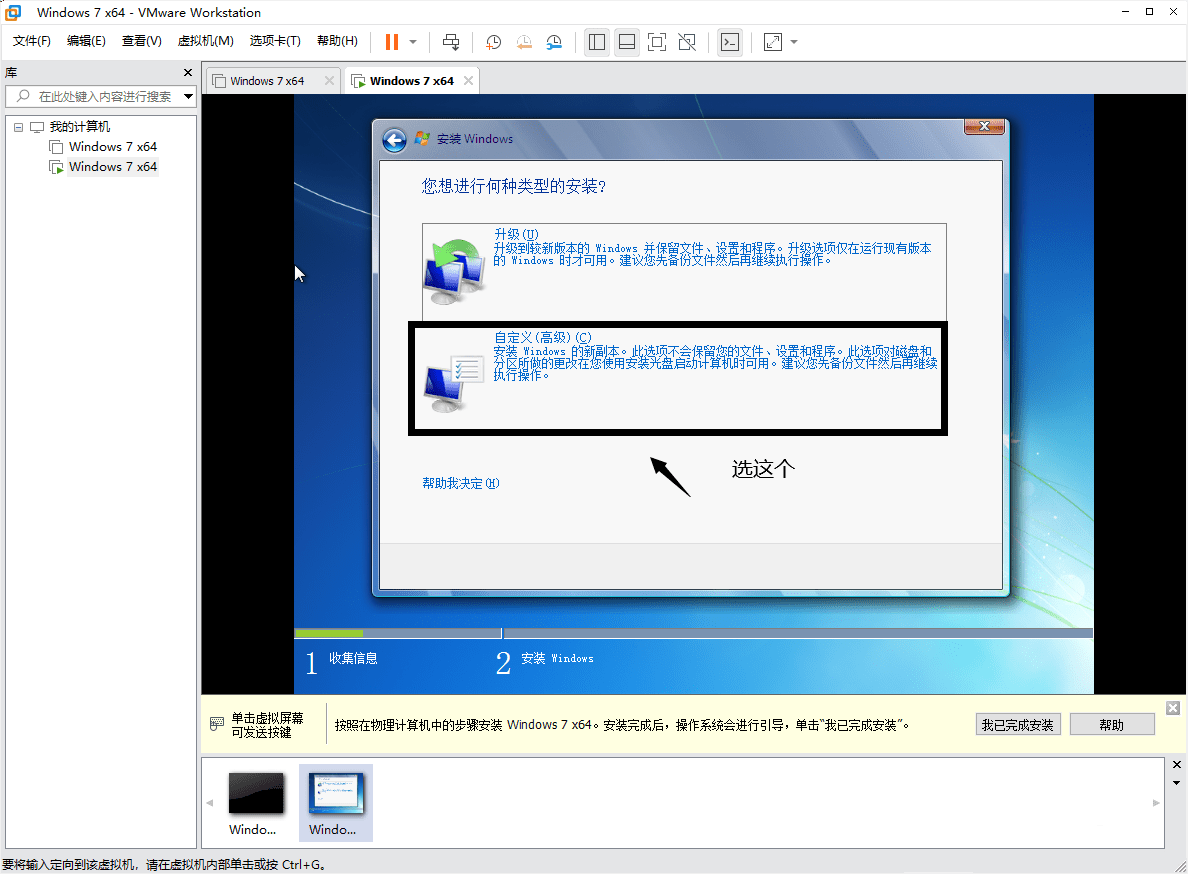Select 我的计算机 in the library tree
The width and height of the screenshot is (1188, 874).
(x=80, y=126)
